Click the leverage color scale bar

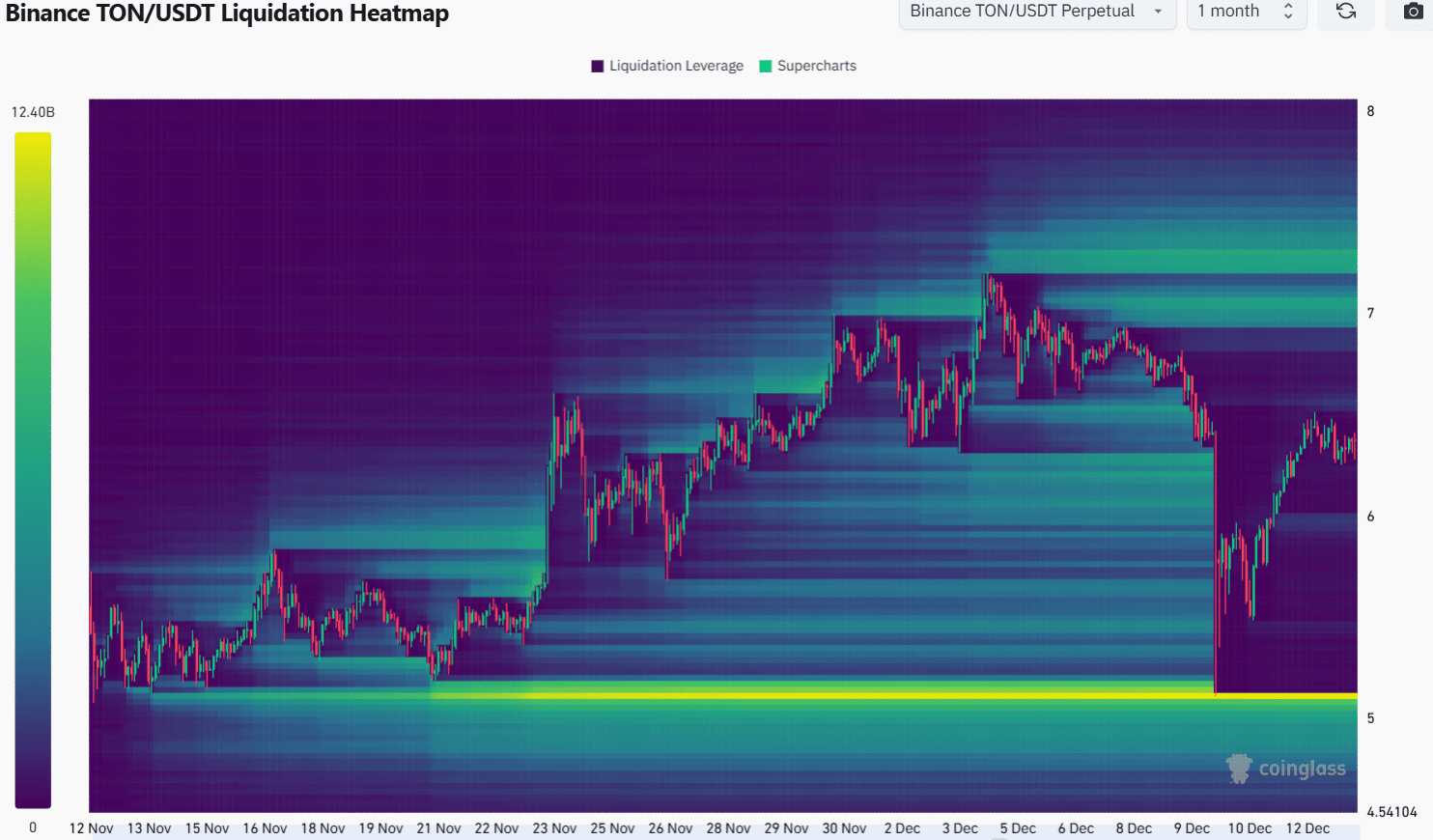pyautogui.click(x=33, y=470)
